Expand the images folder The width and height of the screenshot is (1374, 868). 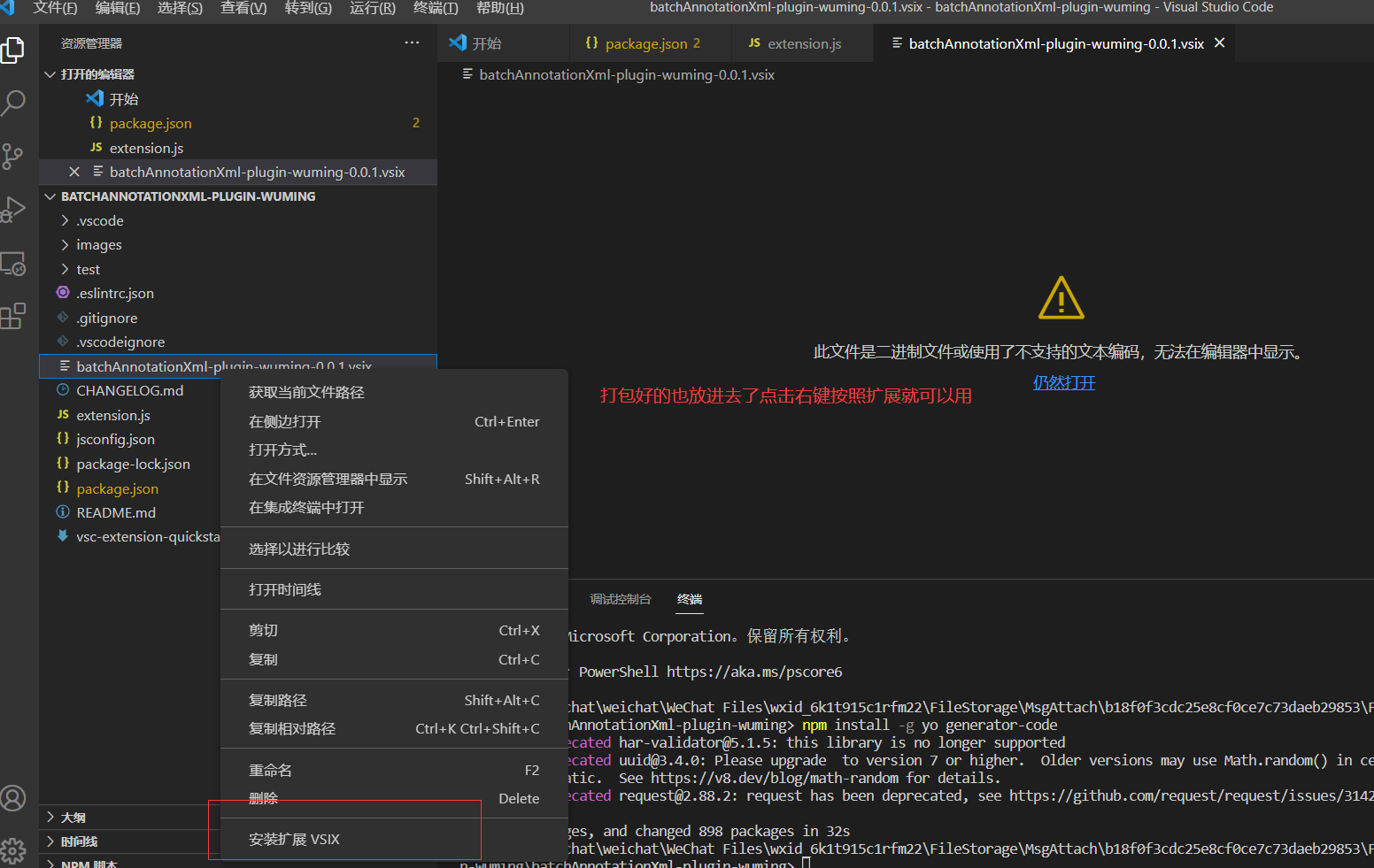coord(66,244)
